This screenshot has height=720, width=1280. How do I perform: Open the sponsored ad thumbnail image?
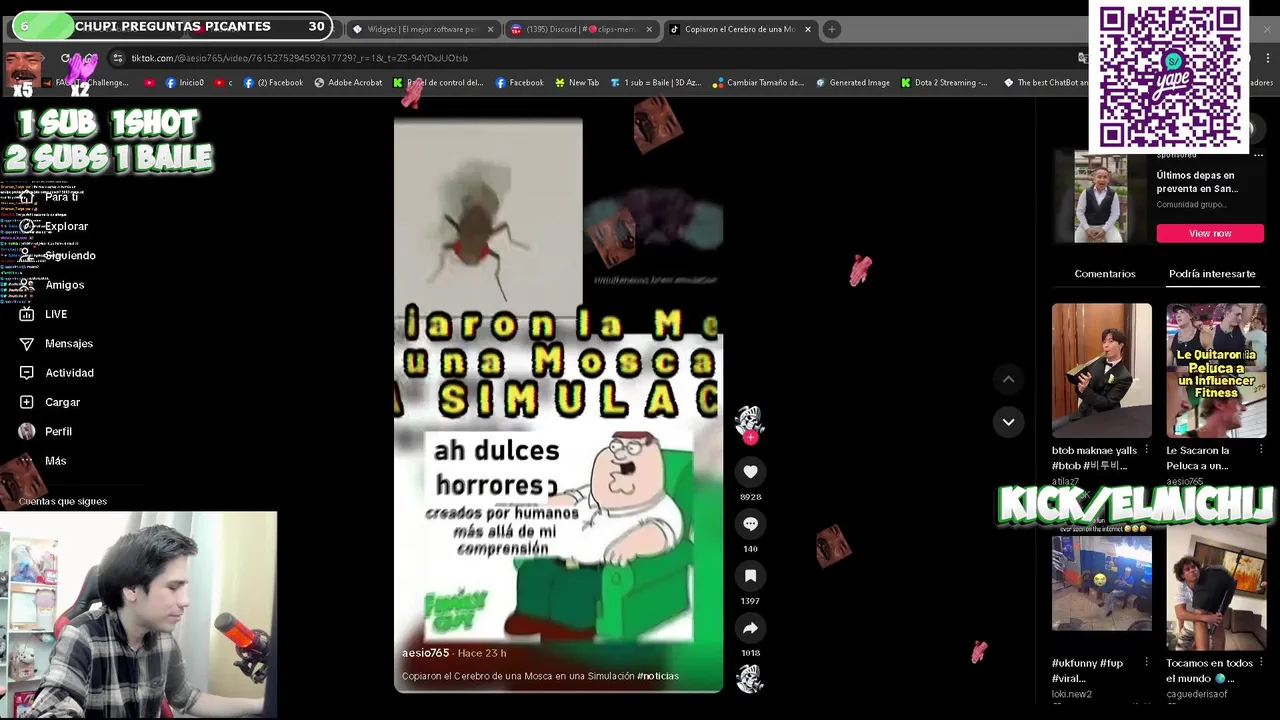1101,198
